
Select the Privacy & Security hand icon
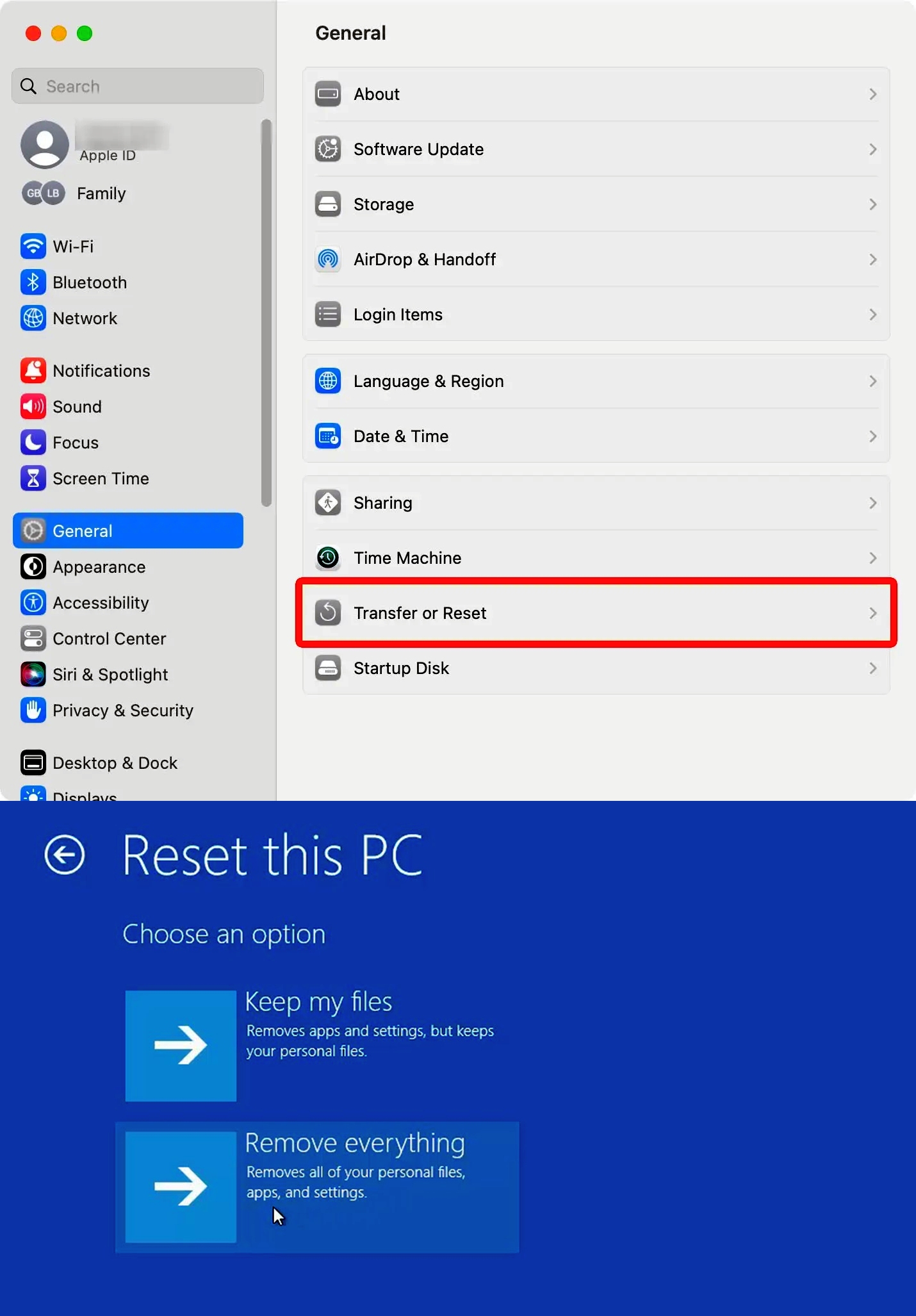33,710
